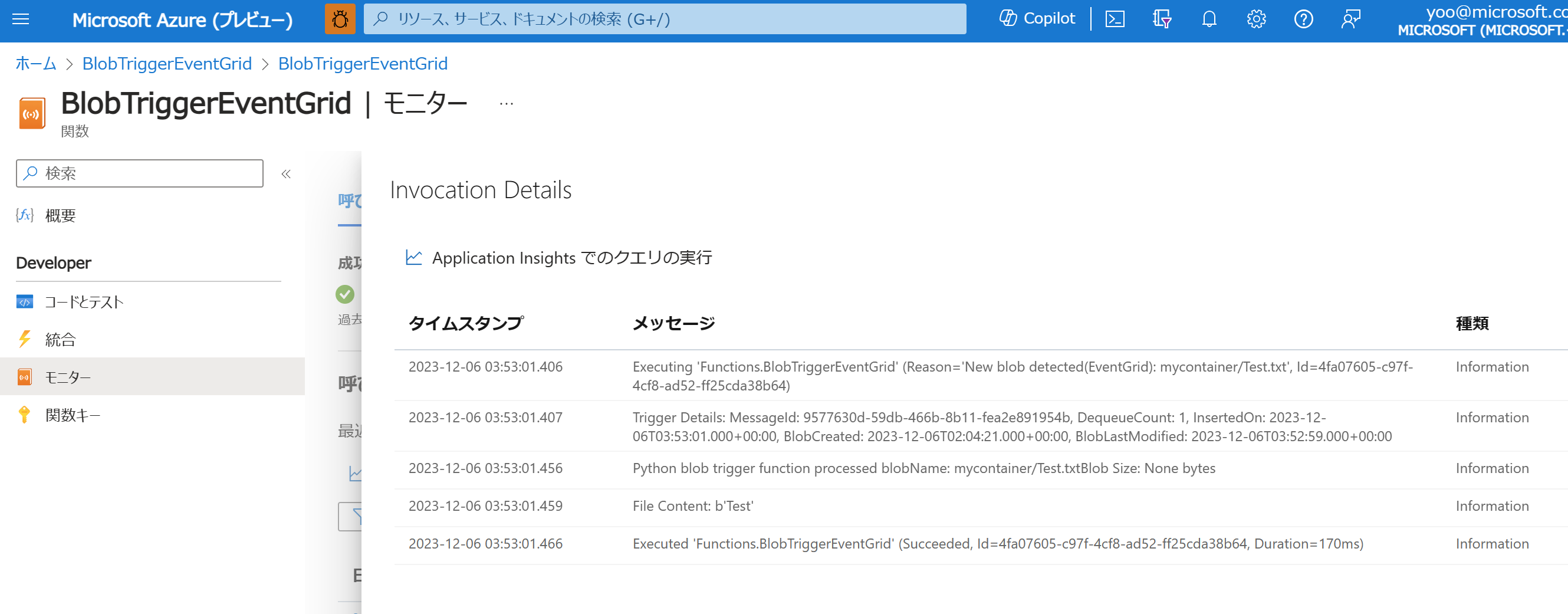Click the 関数キー key icon
Viewport: 1568px width, 614px height.
[24, 415]
